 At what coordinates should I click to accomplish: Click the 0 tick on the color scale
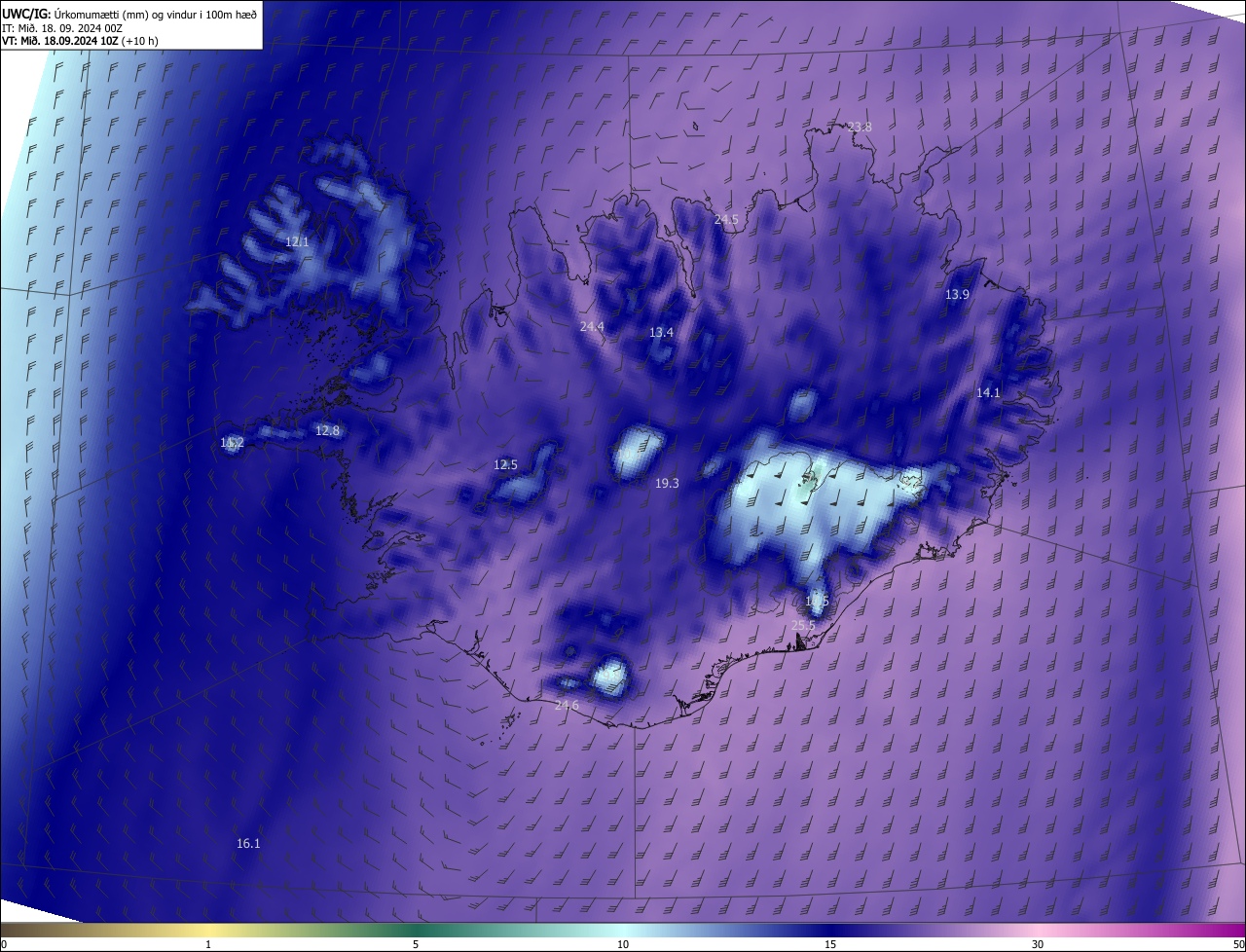(x=4, y=944)
